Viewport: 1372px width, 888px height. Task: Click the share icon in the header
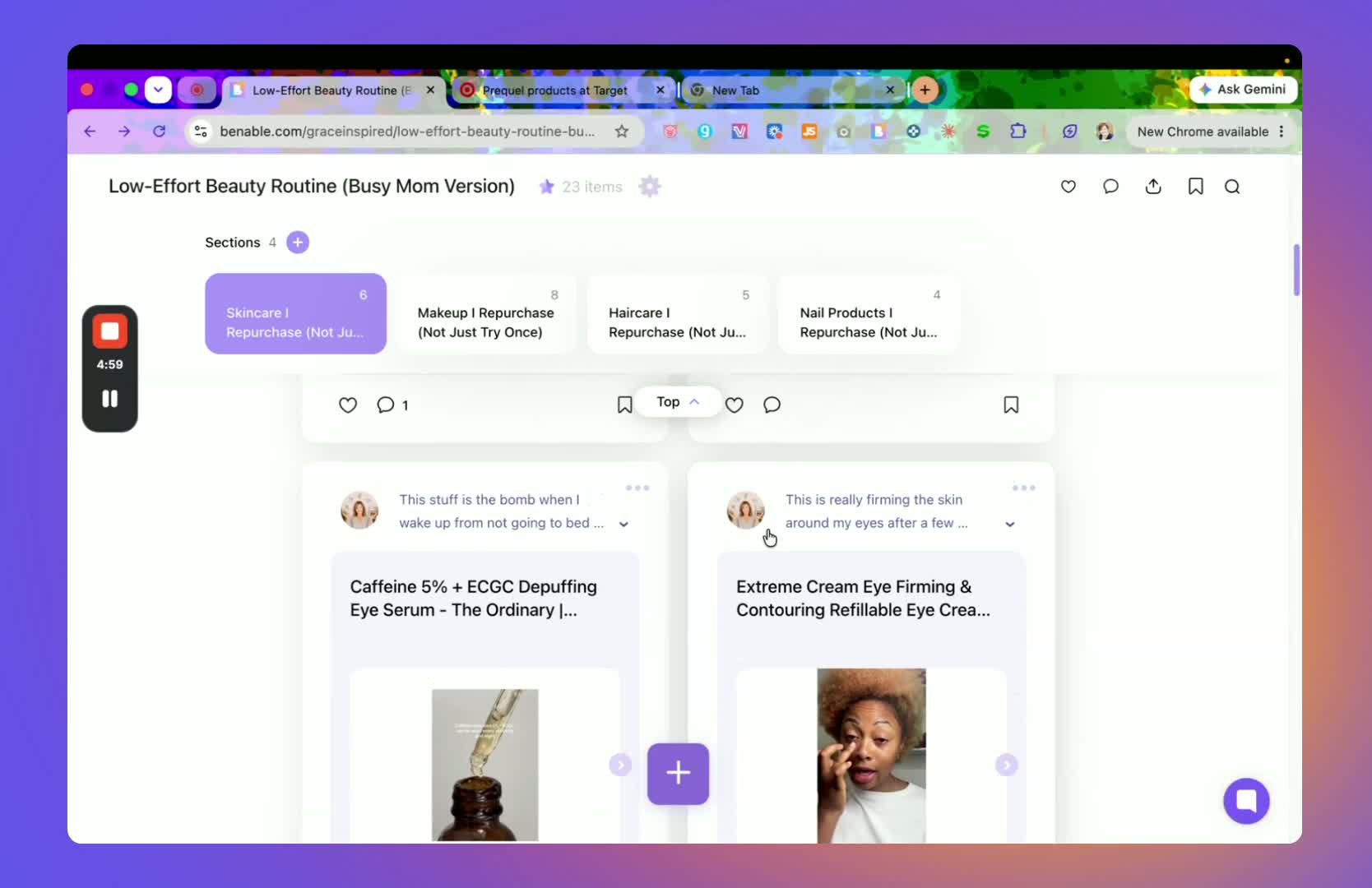point(1153,187)
